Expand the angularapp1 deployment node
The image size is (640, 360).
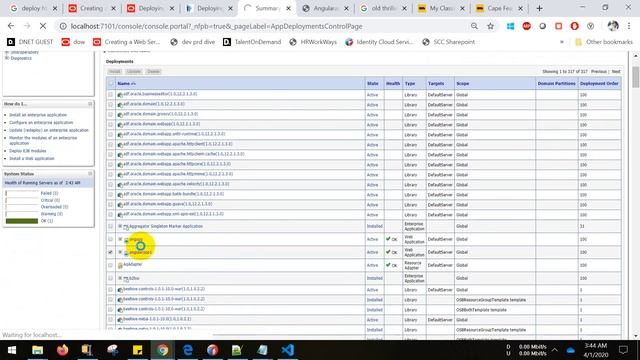coord(120,252)
